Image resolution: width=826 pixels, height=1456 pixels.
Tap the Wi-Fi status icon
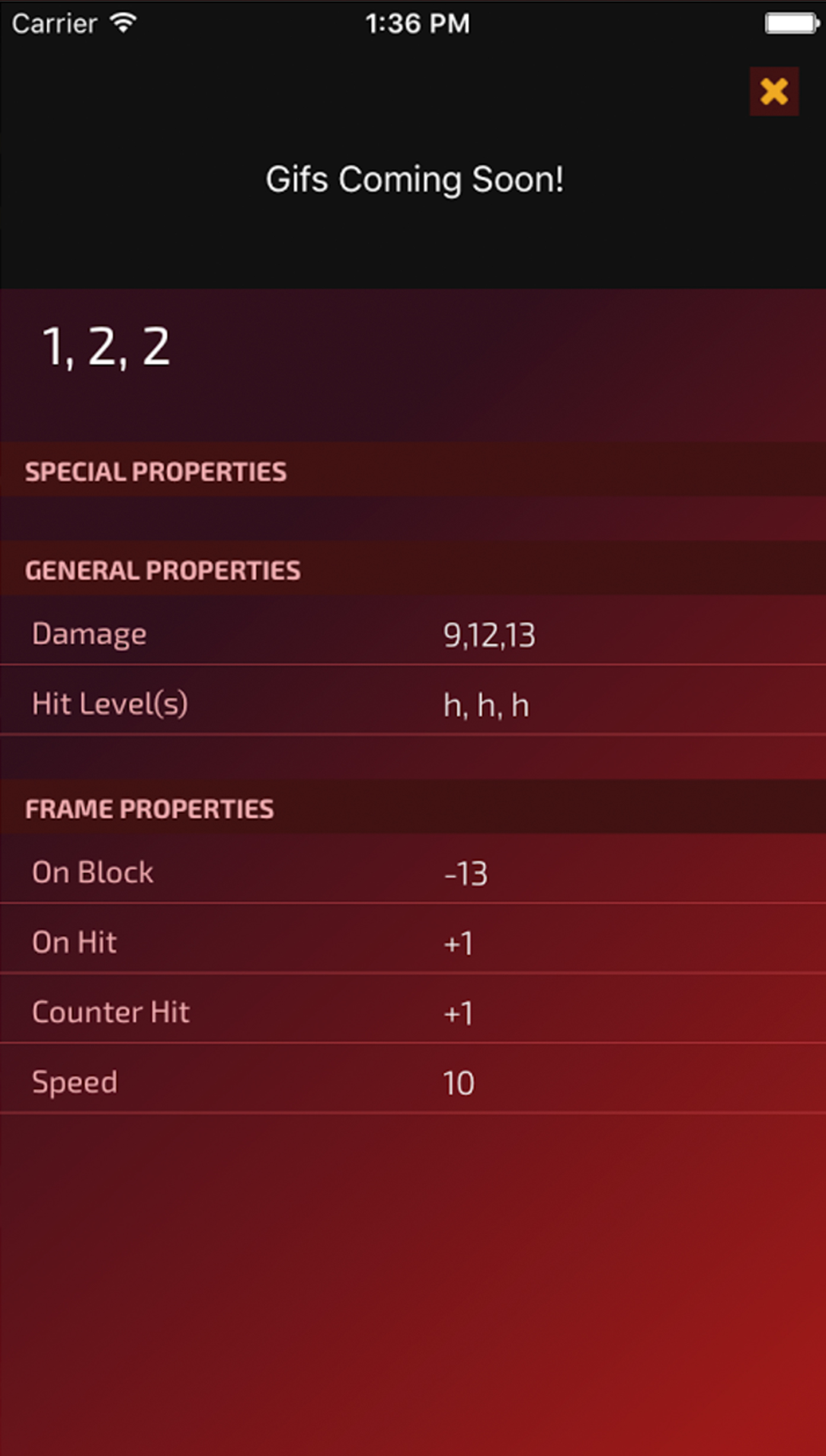point(123,24)
